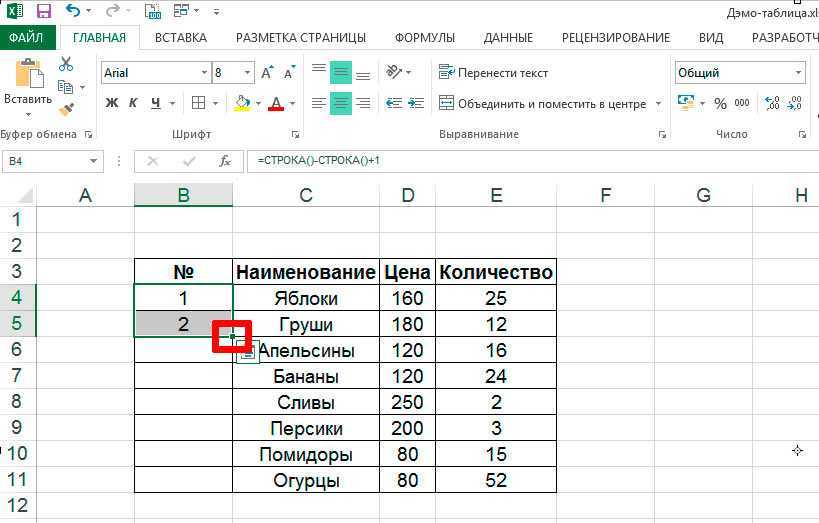Screen dimensions: 819x523
Task: Switch to the ФОРМУЛЫ tab
Action: coord(425,38)
